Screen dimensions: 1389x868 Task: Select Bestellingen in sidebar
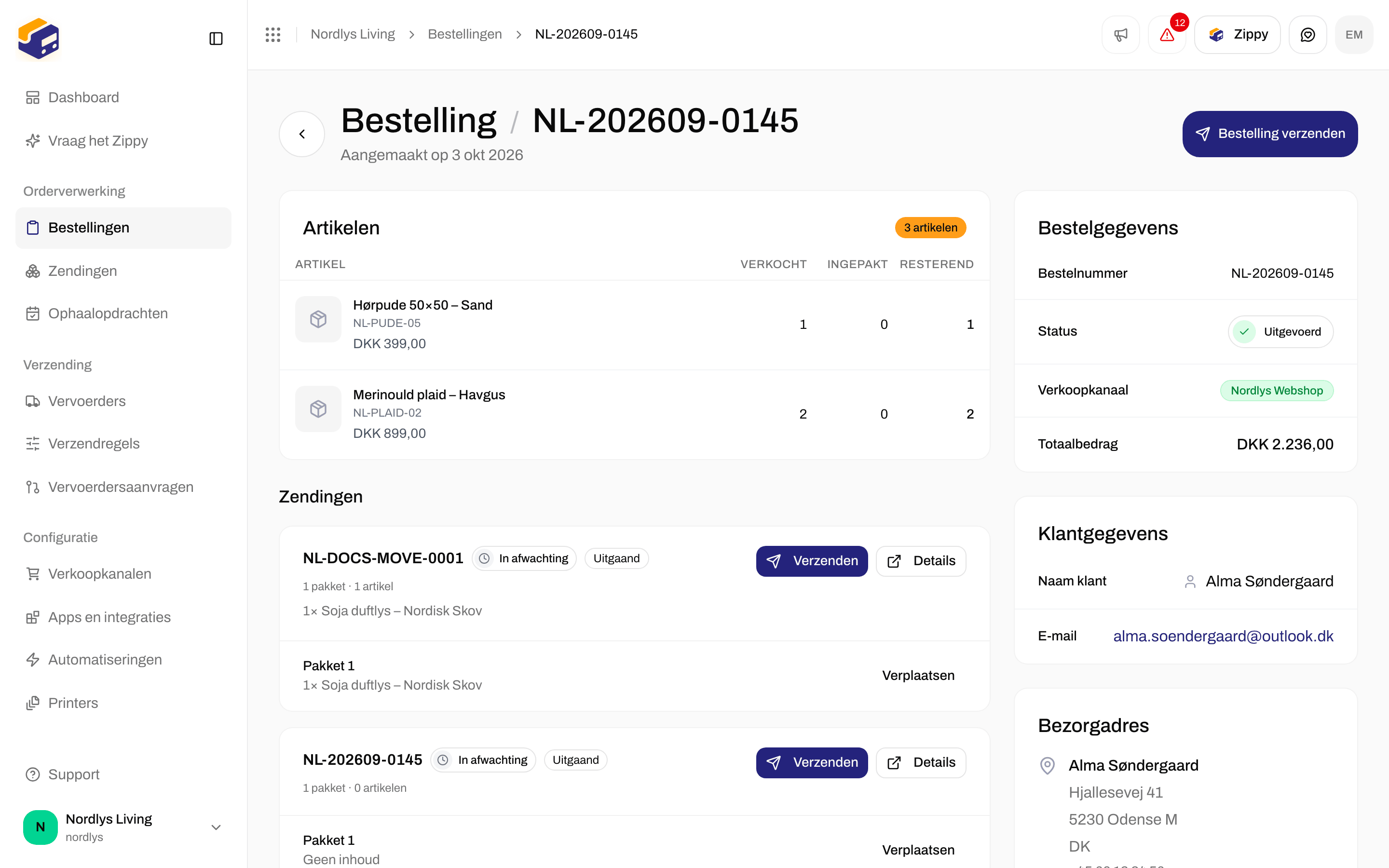point(123,228)
